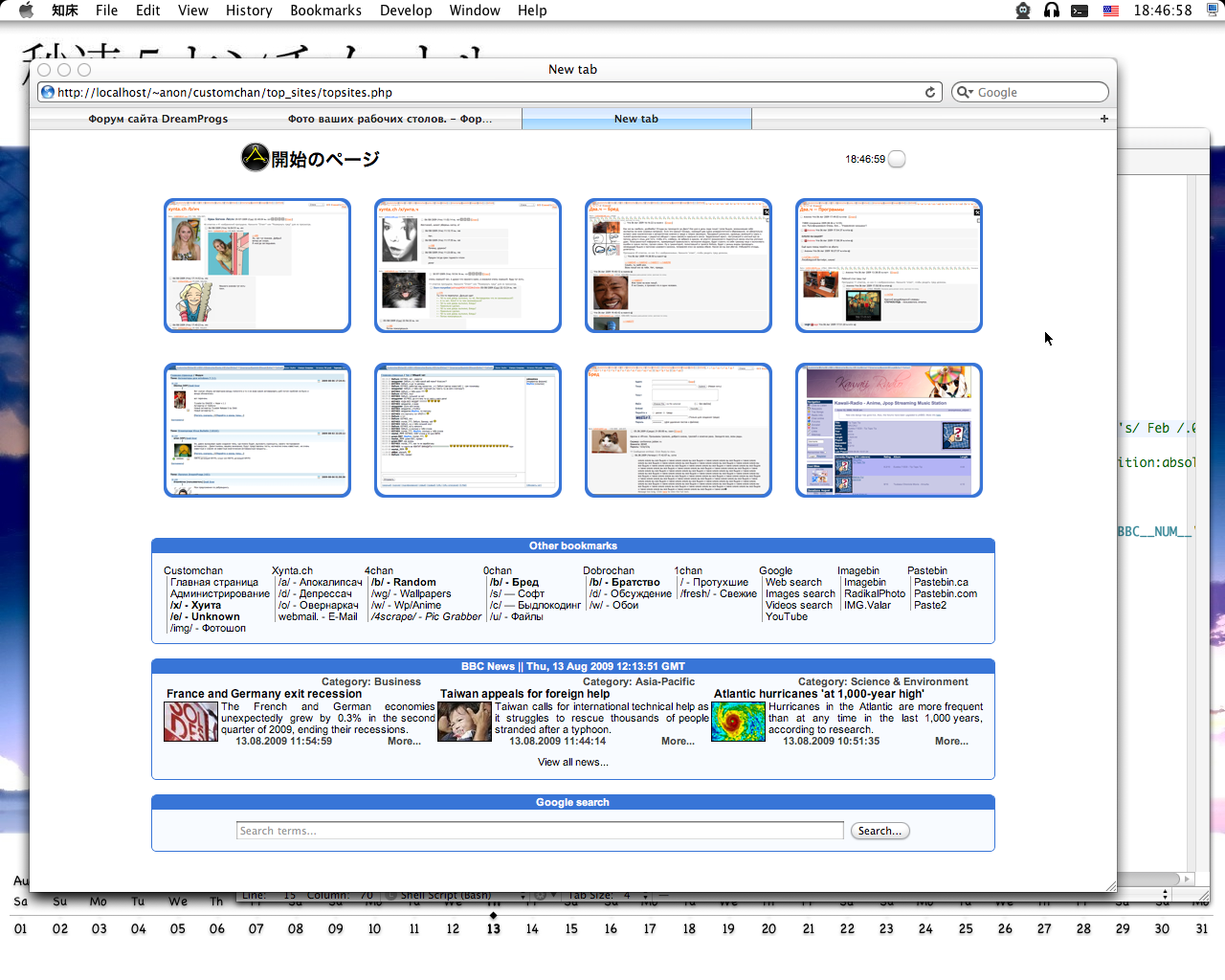Viewport: 1225px width, 980px height.
Task: Open More... link for Taiwan story
Action: pyautogui.click(x=678, y=741)
